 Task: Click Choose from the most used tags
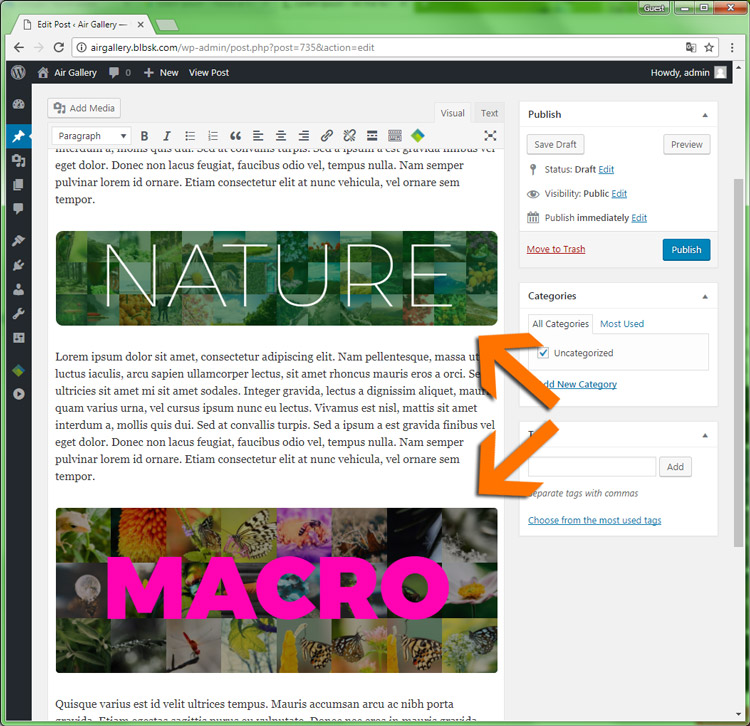tap(595, 520)
